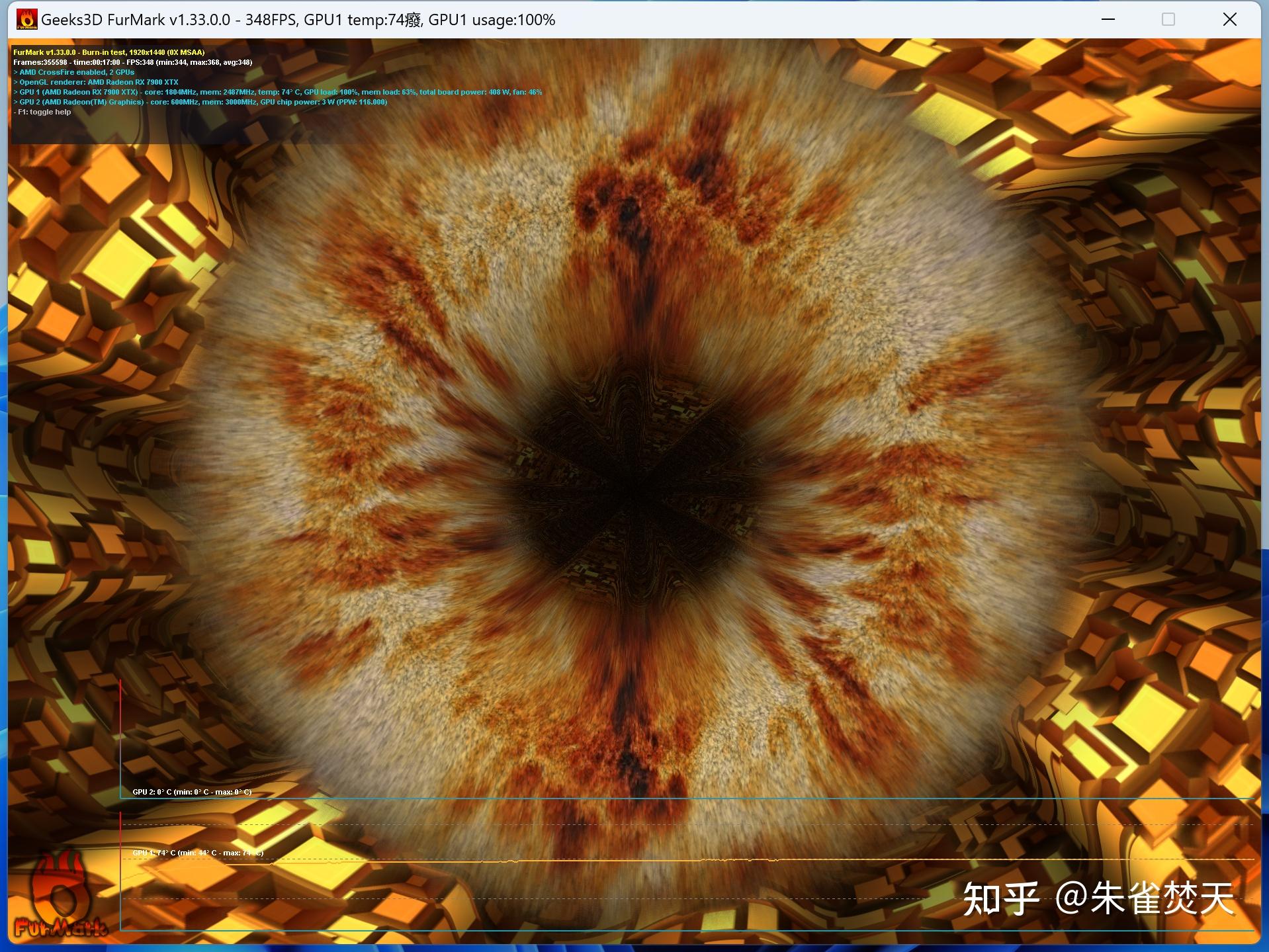Viewport: 1269px width, 952px height.
Task: Minimize the FurMark window
Action: [1108, 20]
